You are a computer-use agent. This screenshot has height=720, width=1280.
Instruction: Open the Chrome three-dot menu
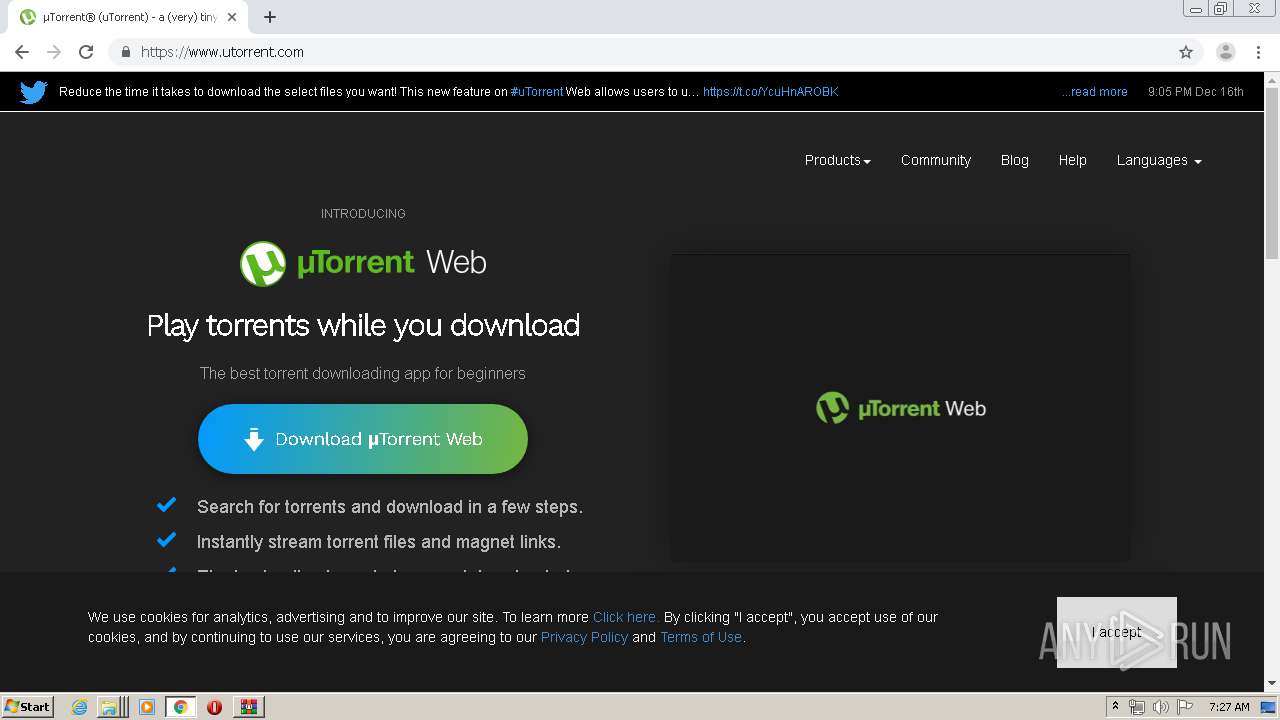pyautogui.click(x=1260, y=52)
